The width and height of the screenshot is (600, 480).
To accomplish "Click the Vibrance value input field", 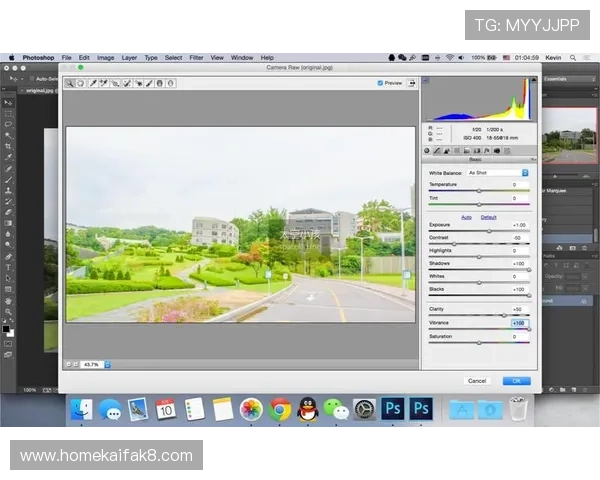I will [x=518, y=323].
